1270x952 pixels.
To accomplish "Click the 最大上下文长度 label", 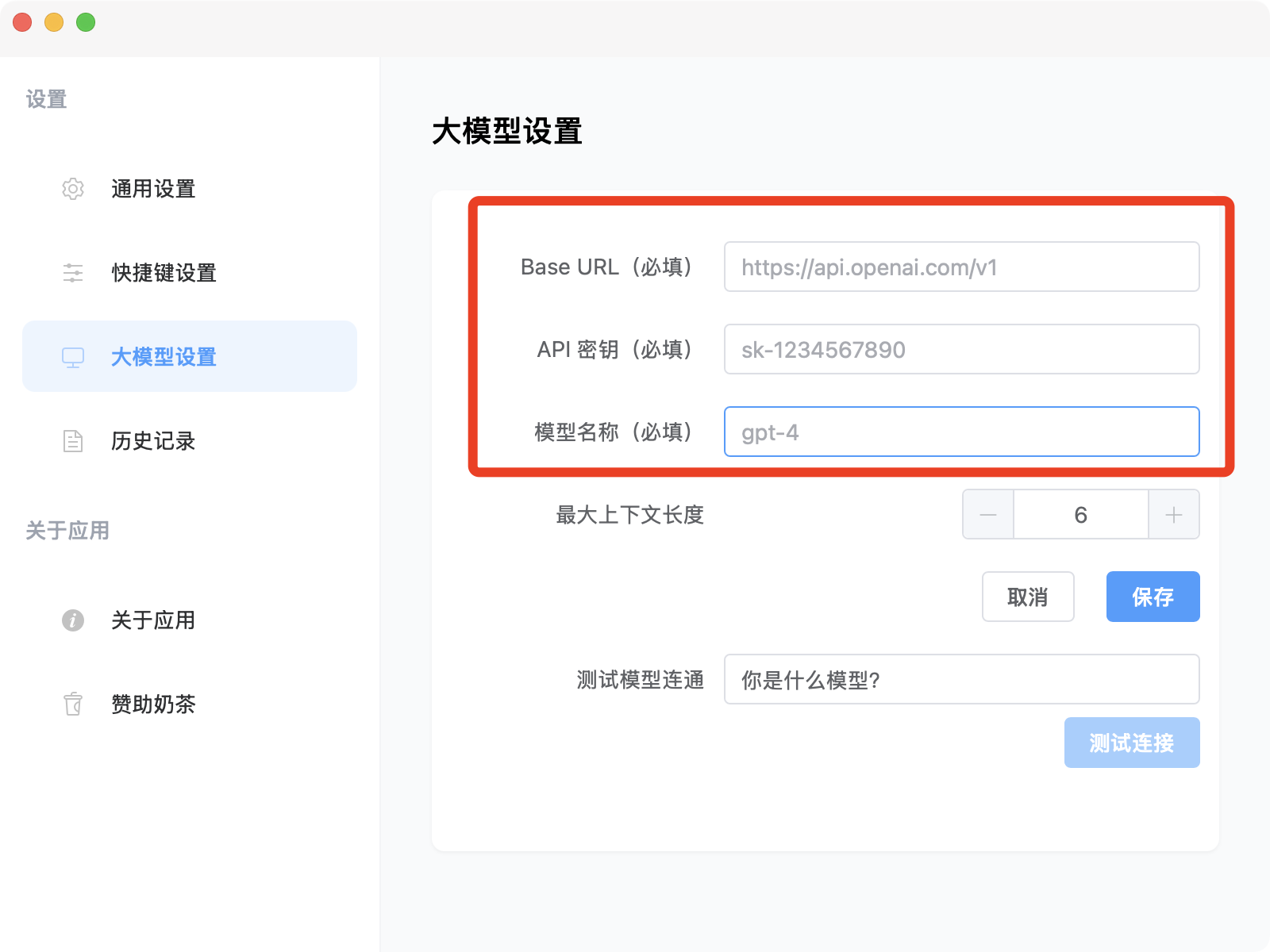I will pyautogui.click(x=630, y=515).
